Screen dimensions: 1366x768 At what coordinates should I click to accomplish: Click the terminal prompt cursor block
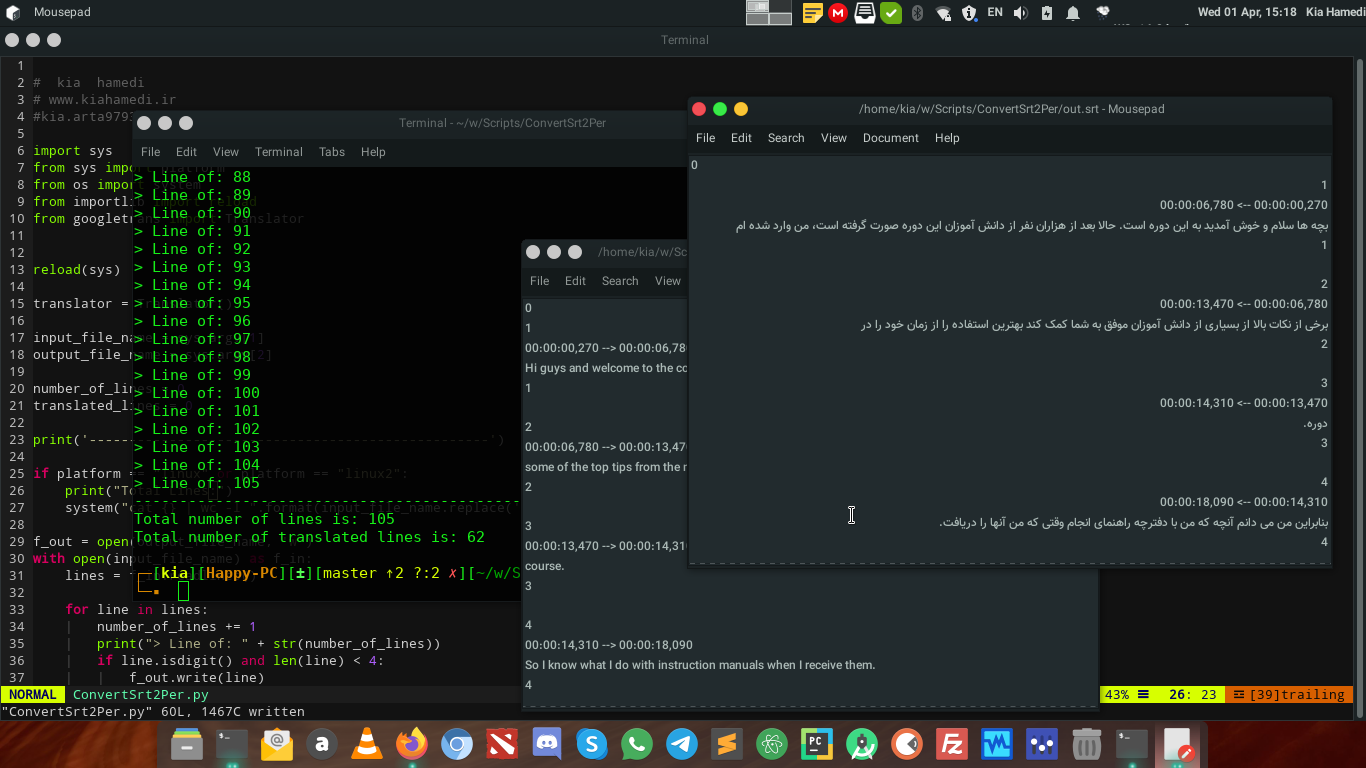(184, 591)
